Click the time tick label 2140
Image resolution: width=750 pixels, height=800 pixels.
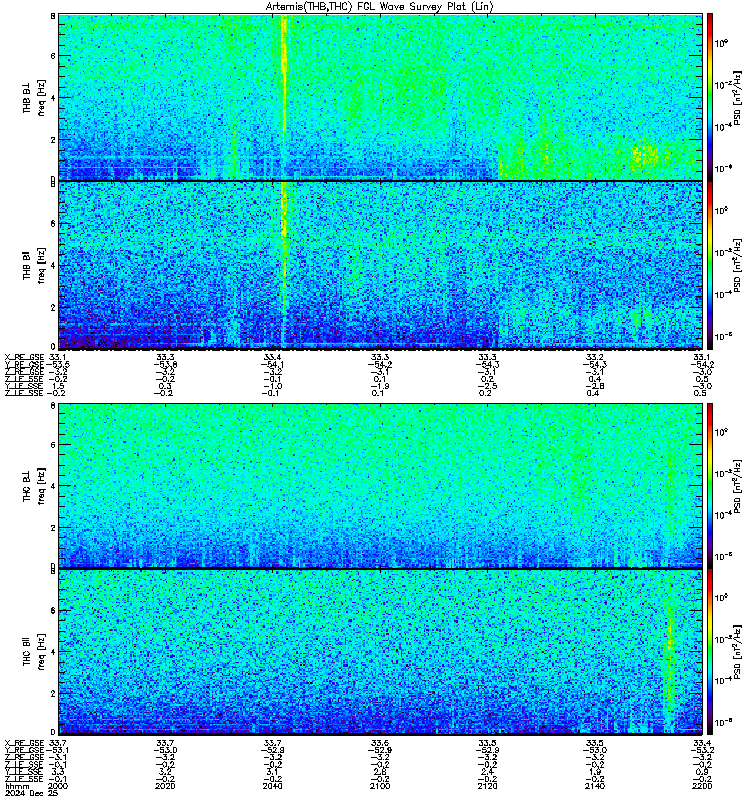point(594,786)
